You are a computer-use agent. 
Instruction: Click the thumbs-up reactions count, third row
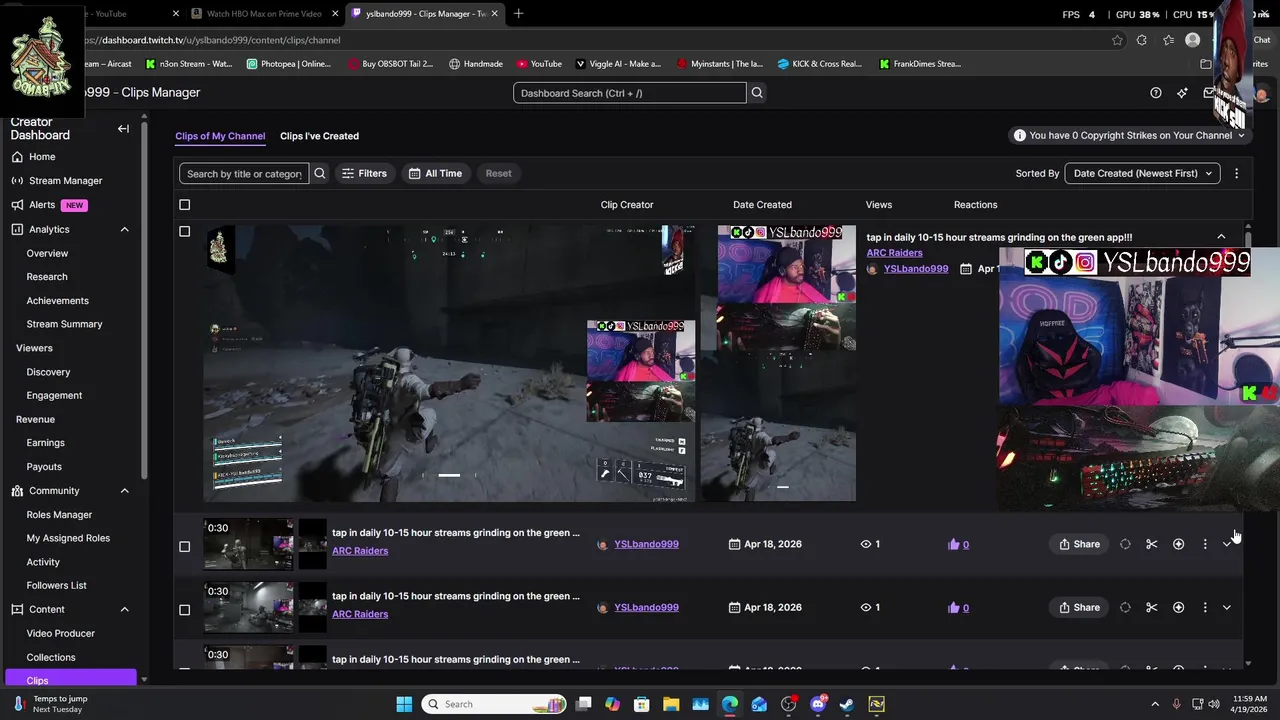click(958, 608)
